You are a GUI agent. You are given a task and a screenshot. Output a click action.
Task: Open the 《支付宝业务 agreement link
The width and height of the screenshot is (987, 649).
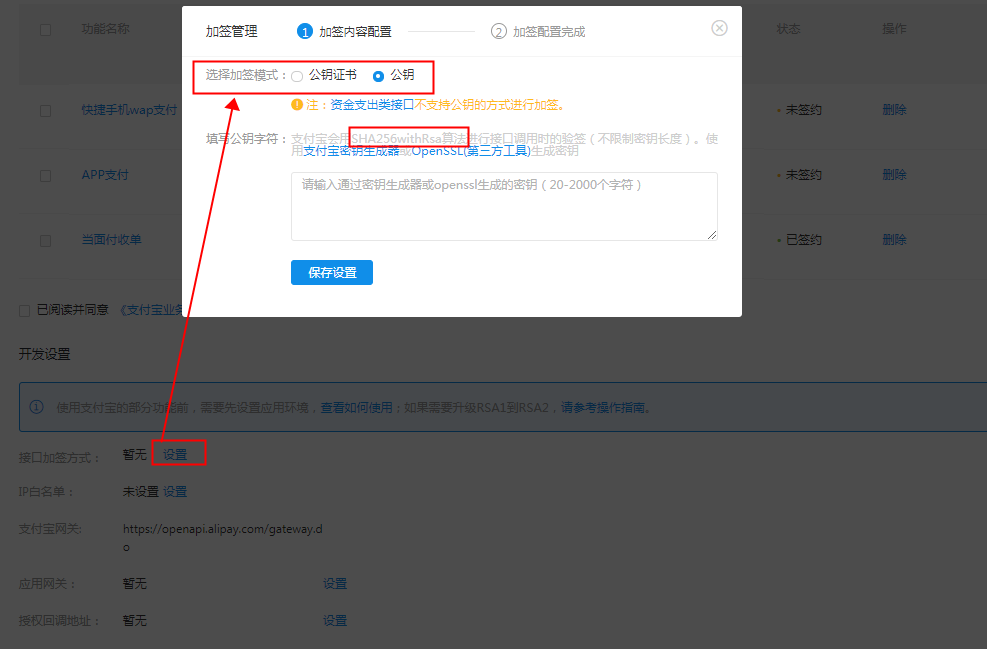click(150, 310)
